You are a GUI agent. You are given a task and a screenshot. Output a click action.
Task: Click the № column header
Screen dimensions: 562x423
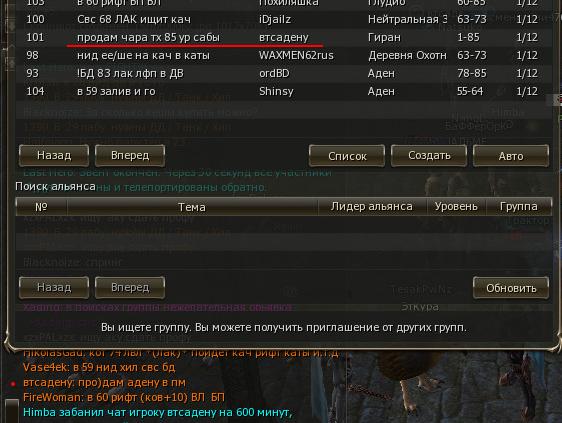coord(41,206)
